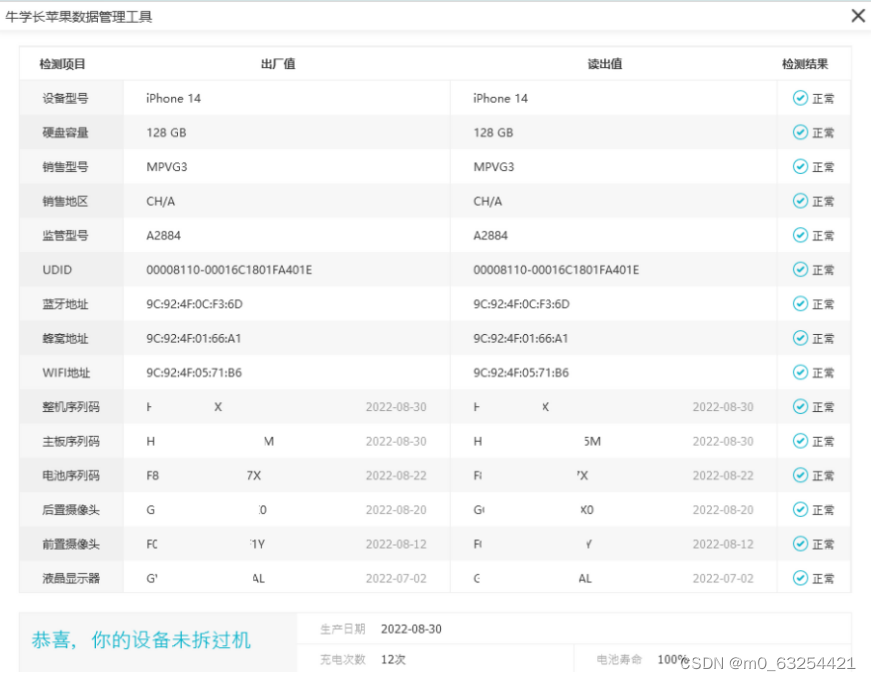871x681 pixels.
Task: Click the check icon in 整机序列码 row
Action: 800,407
